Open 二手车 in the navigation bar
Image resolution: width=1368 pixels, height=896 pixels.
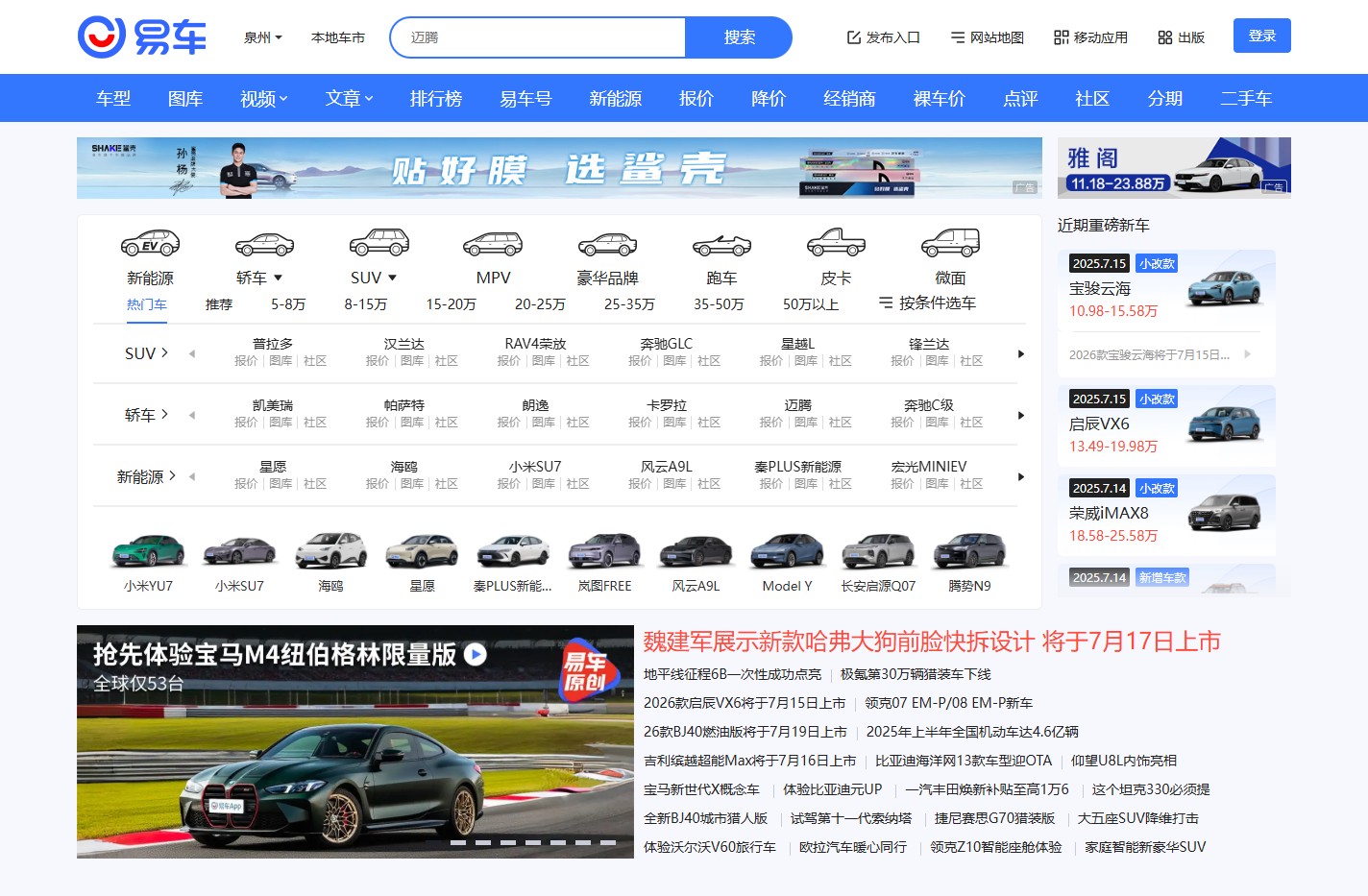(1246, 98)
